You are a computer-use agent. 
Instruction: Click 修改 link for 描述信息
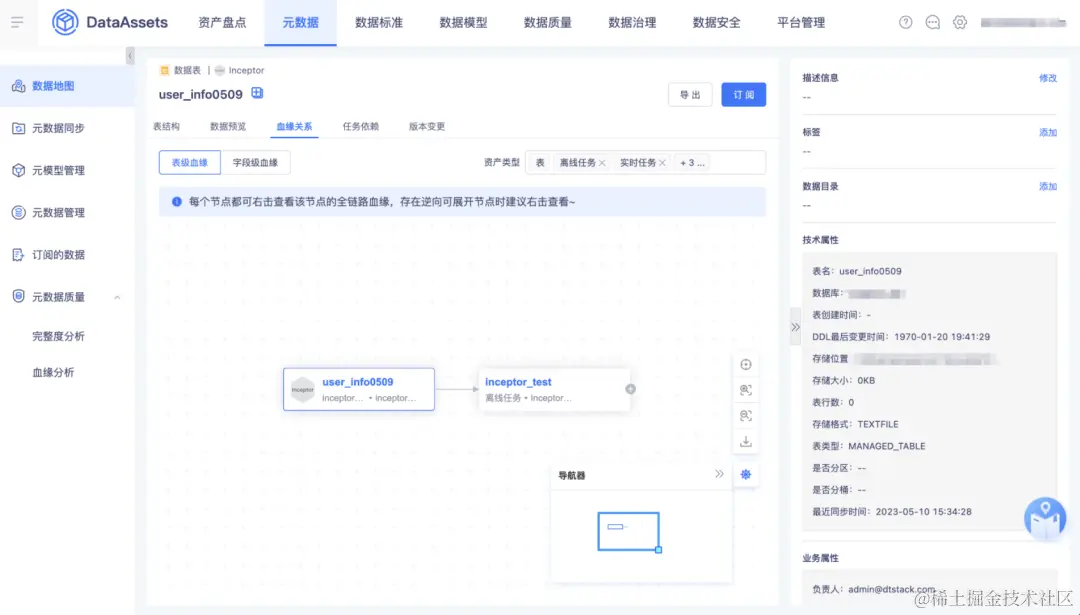coord(1048,78)
